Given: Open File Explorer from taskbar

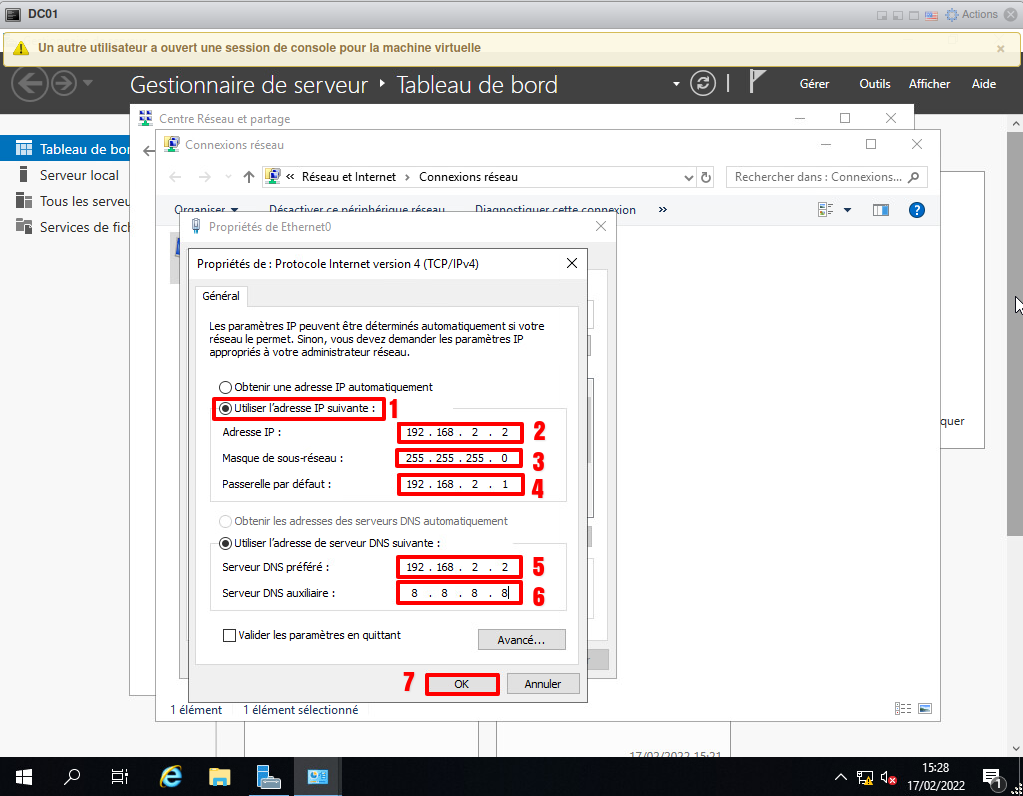Looking at the screenshot, I should tap(220, 777).
